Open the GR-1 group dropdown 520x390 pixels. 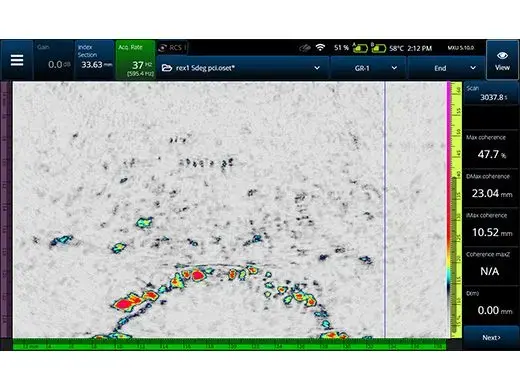(368, 68)
